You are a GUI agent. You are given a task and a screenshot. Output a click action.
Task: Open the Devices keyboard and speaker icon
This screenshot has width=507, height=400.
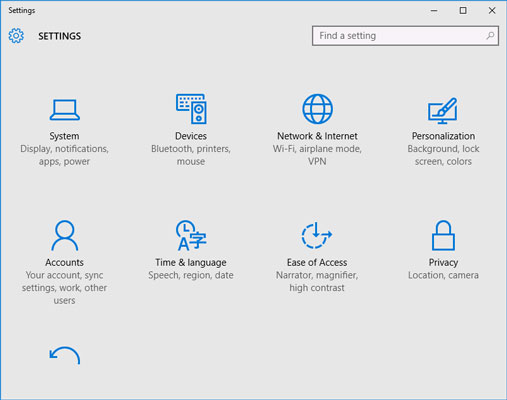click(191, 109)
